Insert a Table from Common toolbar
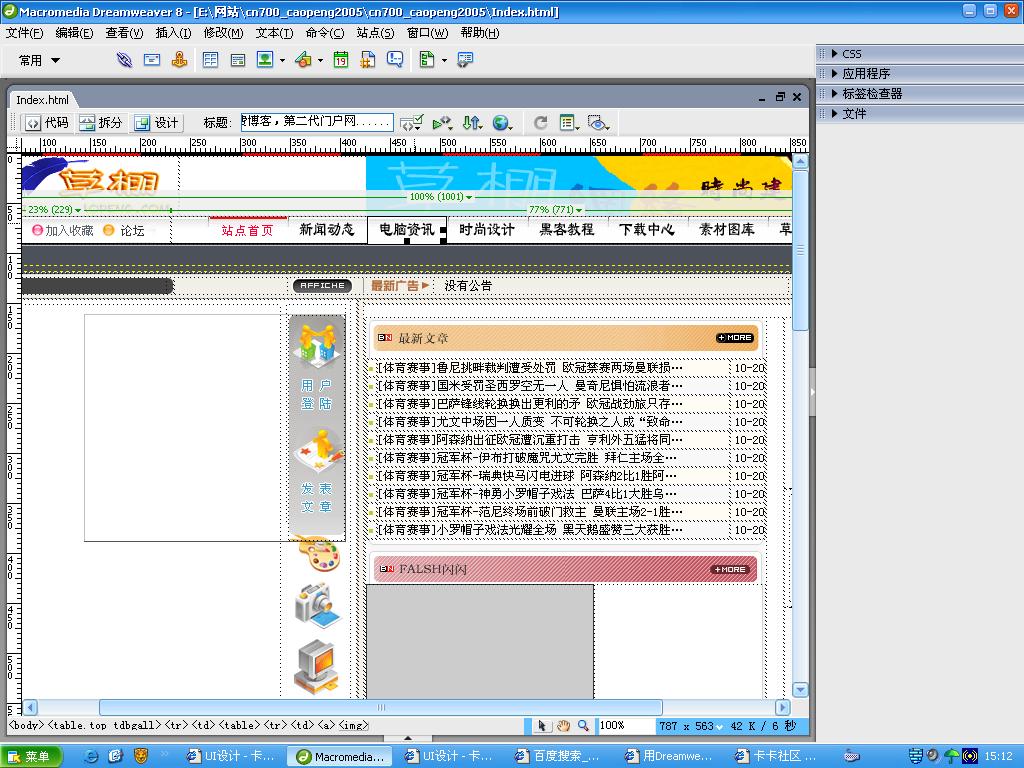The width and height of the screenshot is (1024, 768). pyautogui.click(x=210, y=60)
